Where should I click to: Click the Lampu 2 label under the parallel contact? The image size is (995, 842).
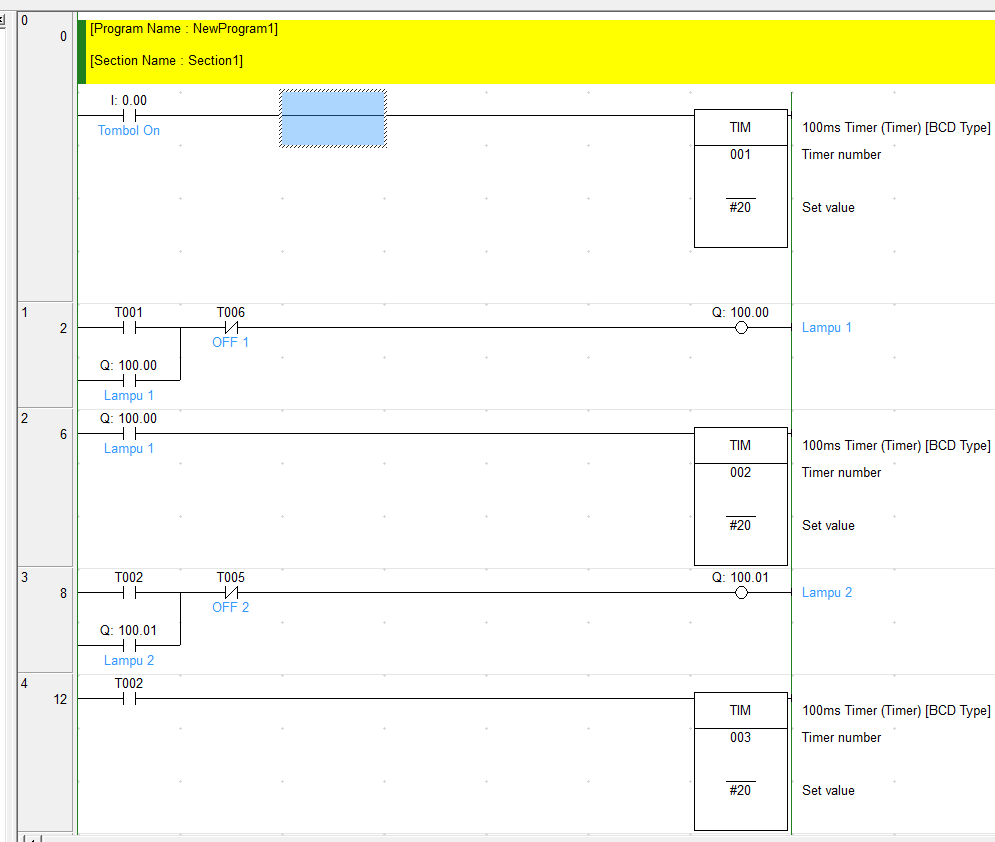129,660
